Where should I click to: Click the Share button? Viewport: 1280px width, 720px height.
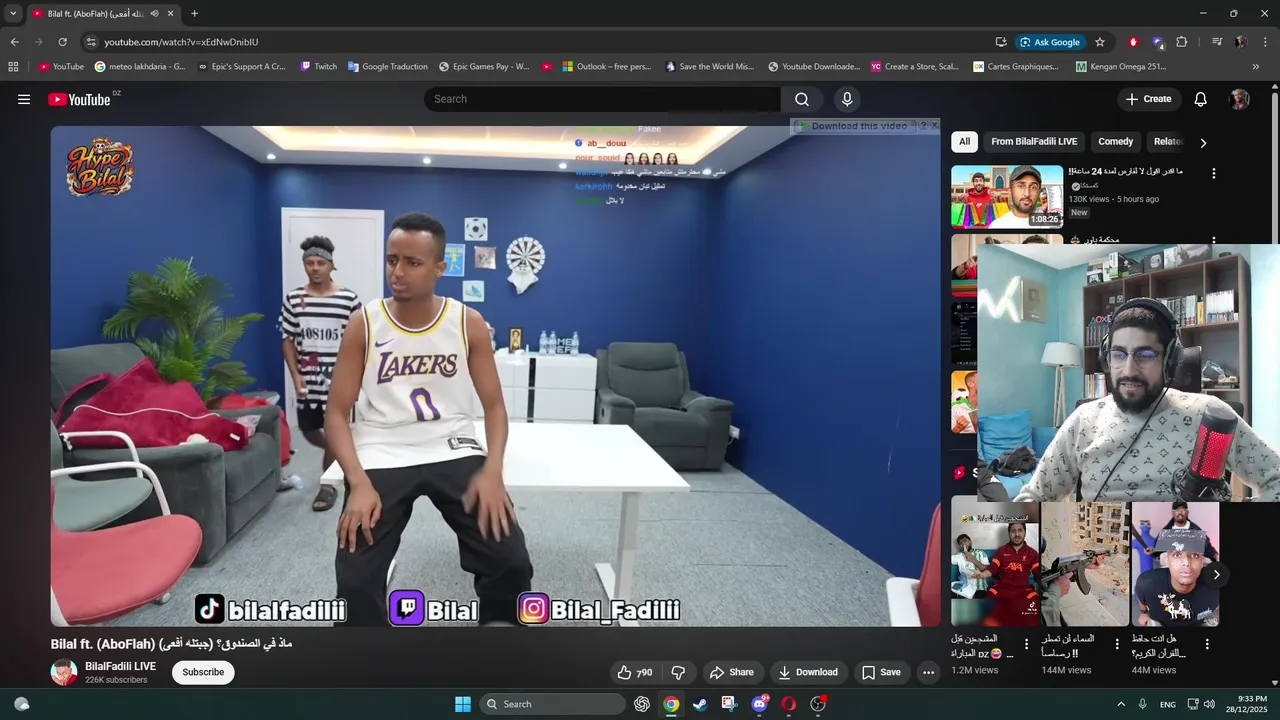tap(731, 672)
